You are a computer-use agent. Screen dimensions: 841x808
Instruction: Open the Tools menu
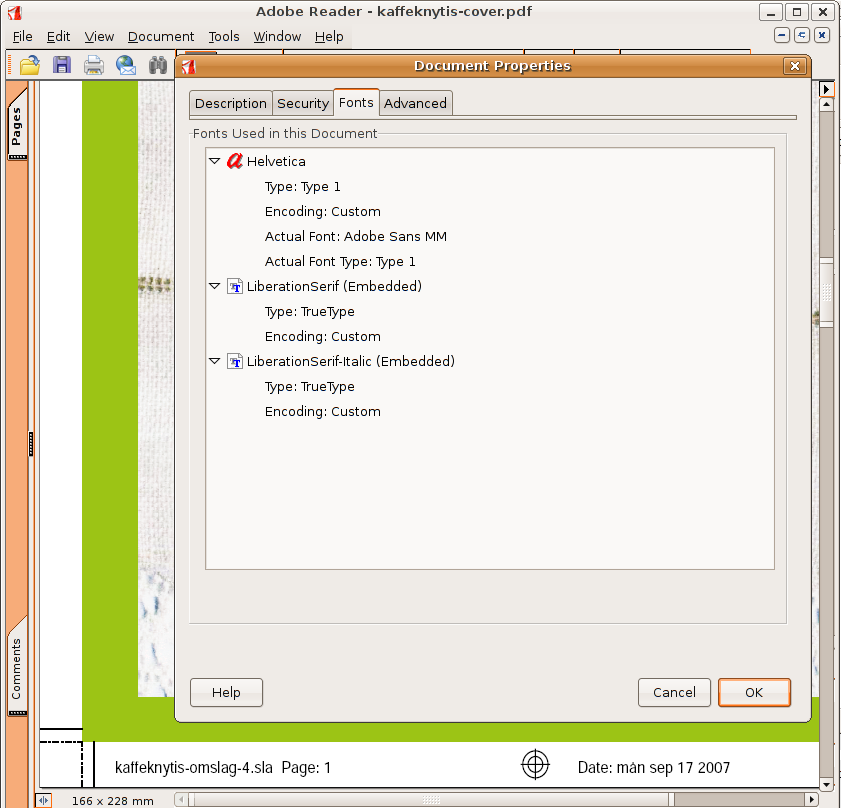[x=224, y=36]
